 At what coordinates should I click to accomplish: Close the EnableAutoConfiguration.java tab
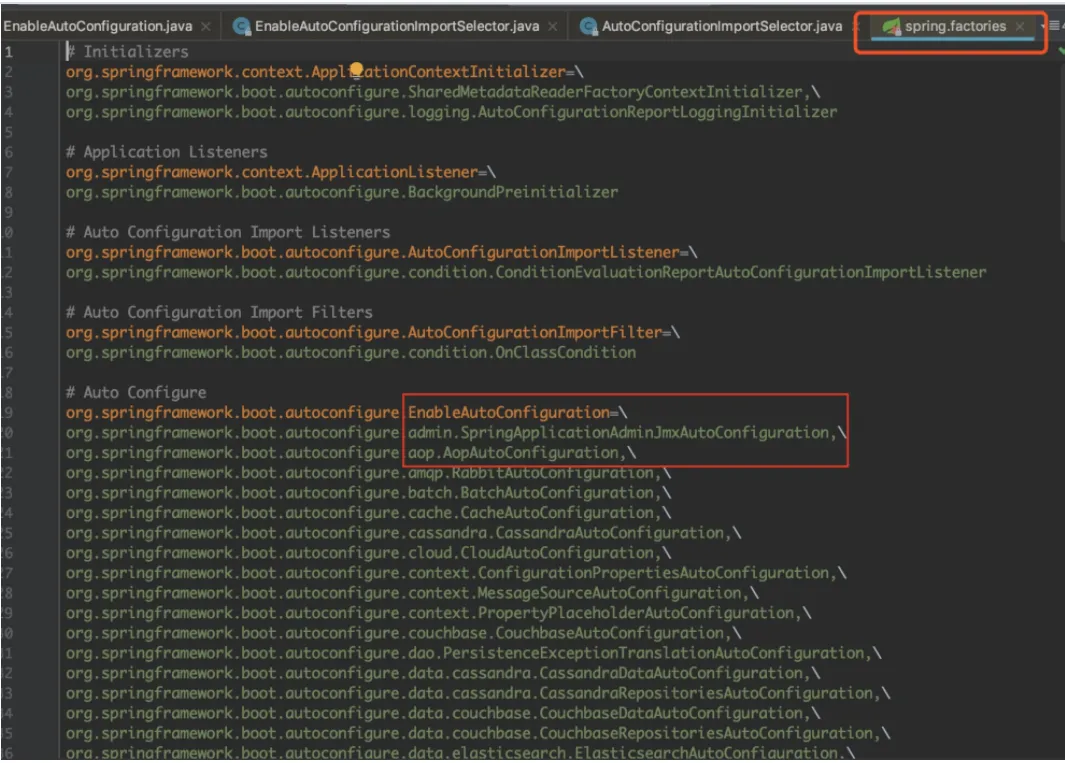(206, 26)
